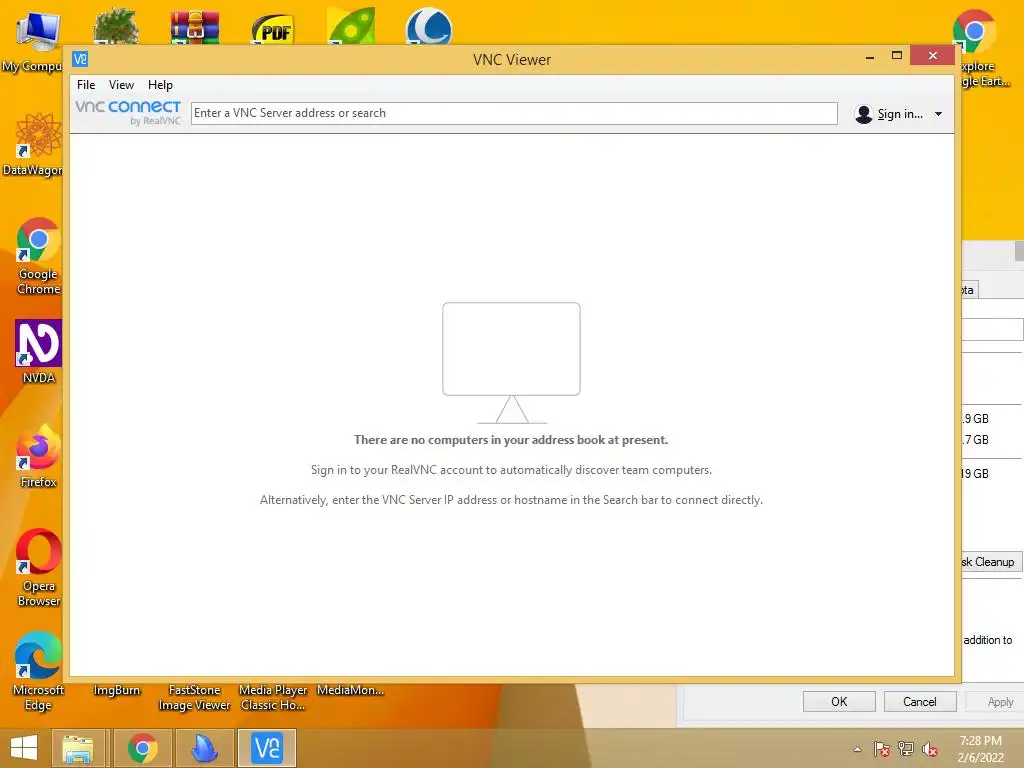Select the PDF desktop icon at top

point(273,29)
